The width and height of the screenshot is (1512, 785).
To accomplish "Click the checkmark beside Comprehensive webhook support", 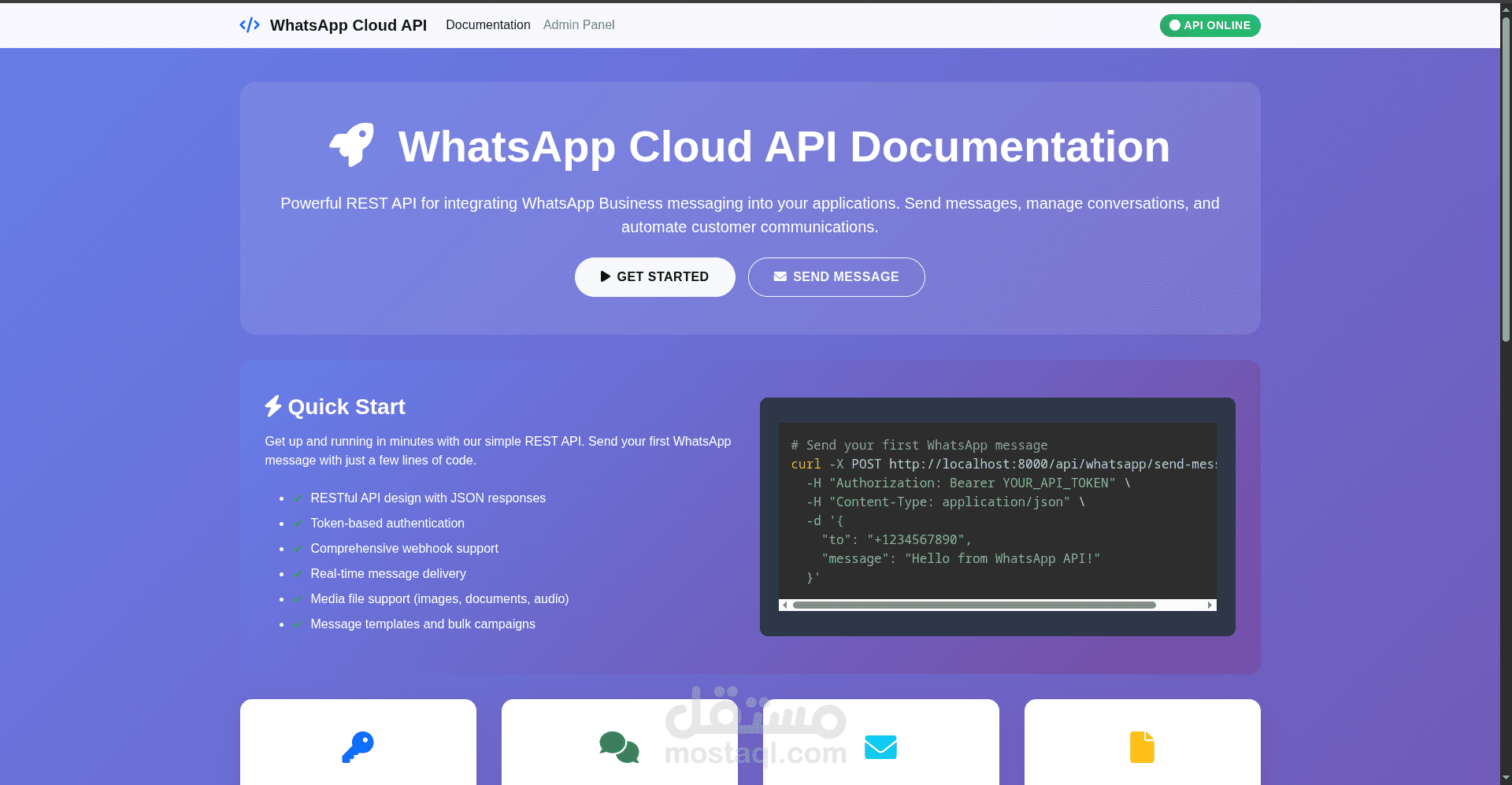I will pyautogui.click(x=298, y=549).
